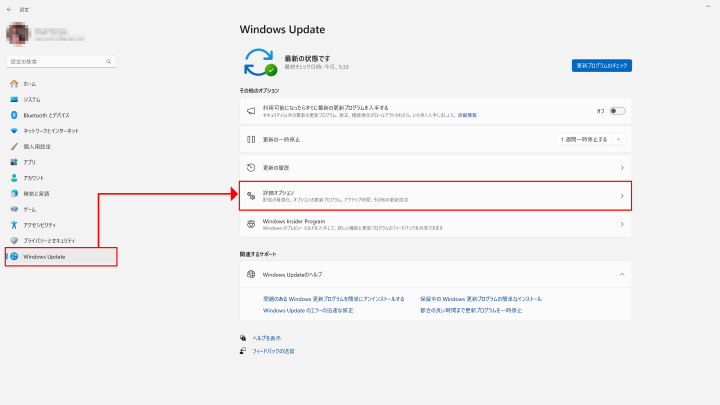Open the 詳細情報 link
Image resolution: width=720 pixels, height=405 pixels.
(x=467, y=115)
